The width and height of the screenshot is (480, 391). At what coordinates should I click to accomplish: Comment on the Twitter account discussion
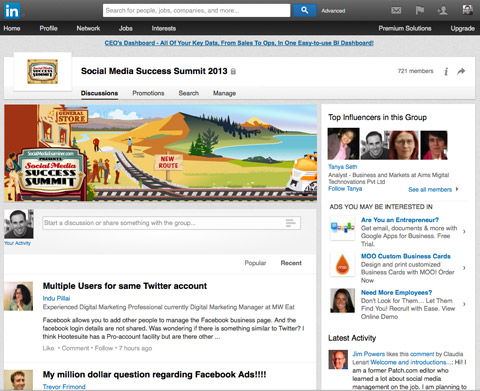point(75,348)
